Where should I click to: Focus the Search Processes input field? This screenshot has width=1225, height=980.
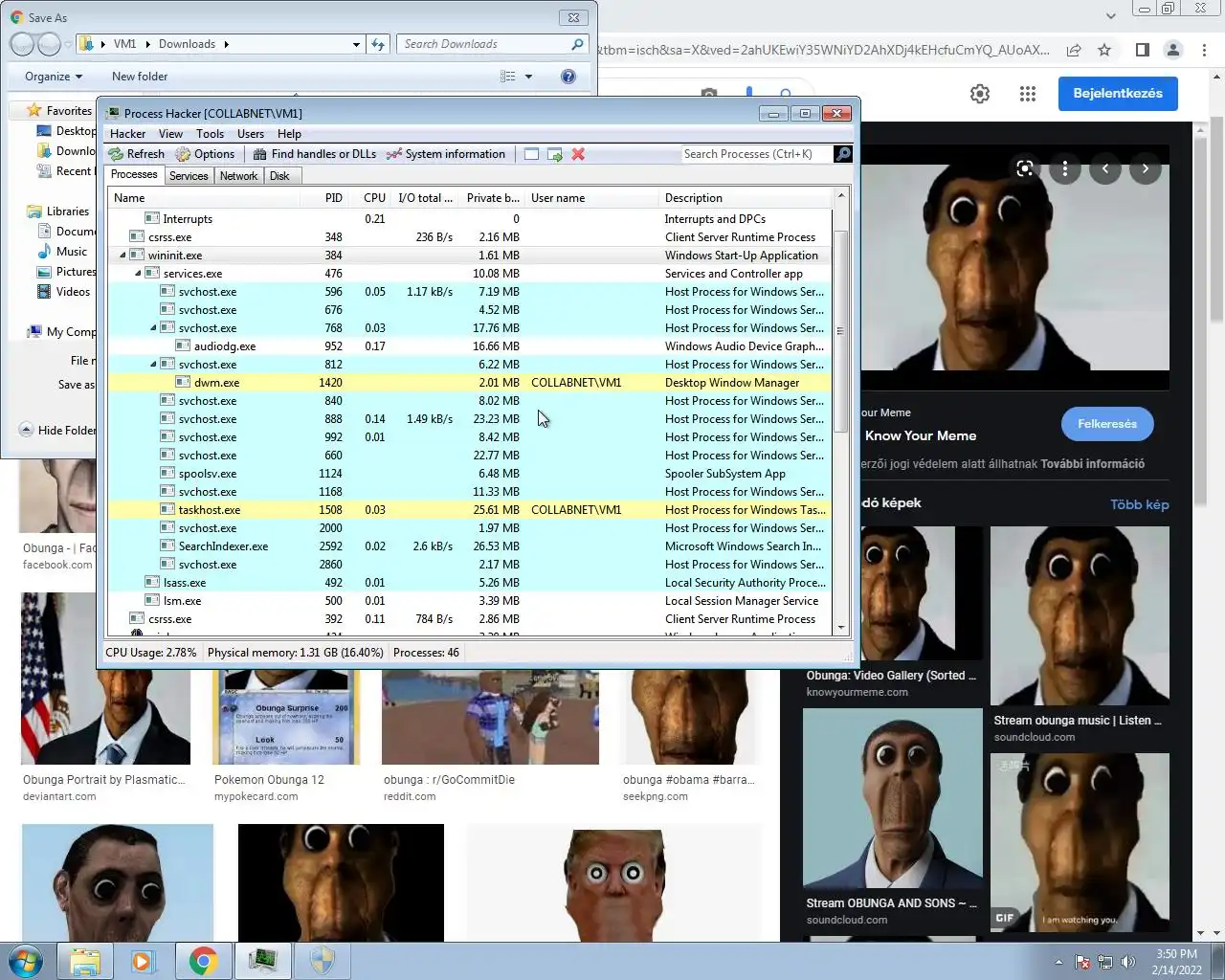click(757, 154)
